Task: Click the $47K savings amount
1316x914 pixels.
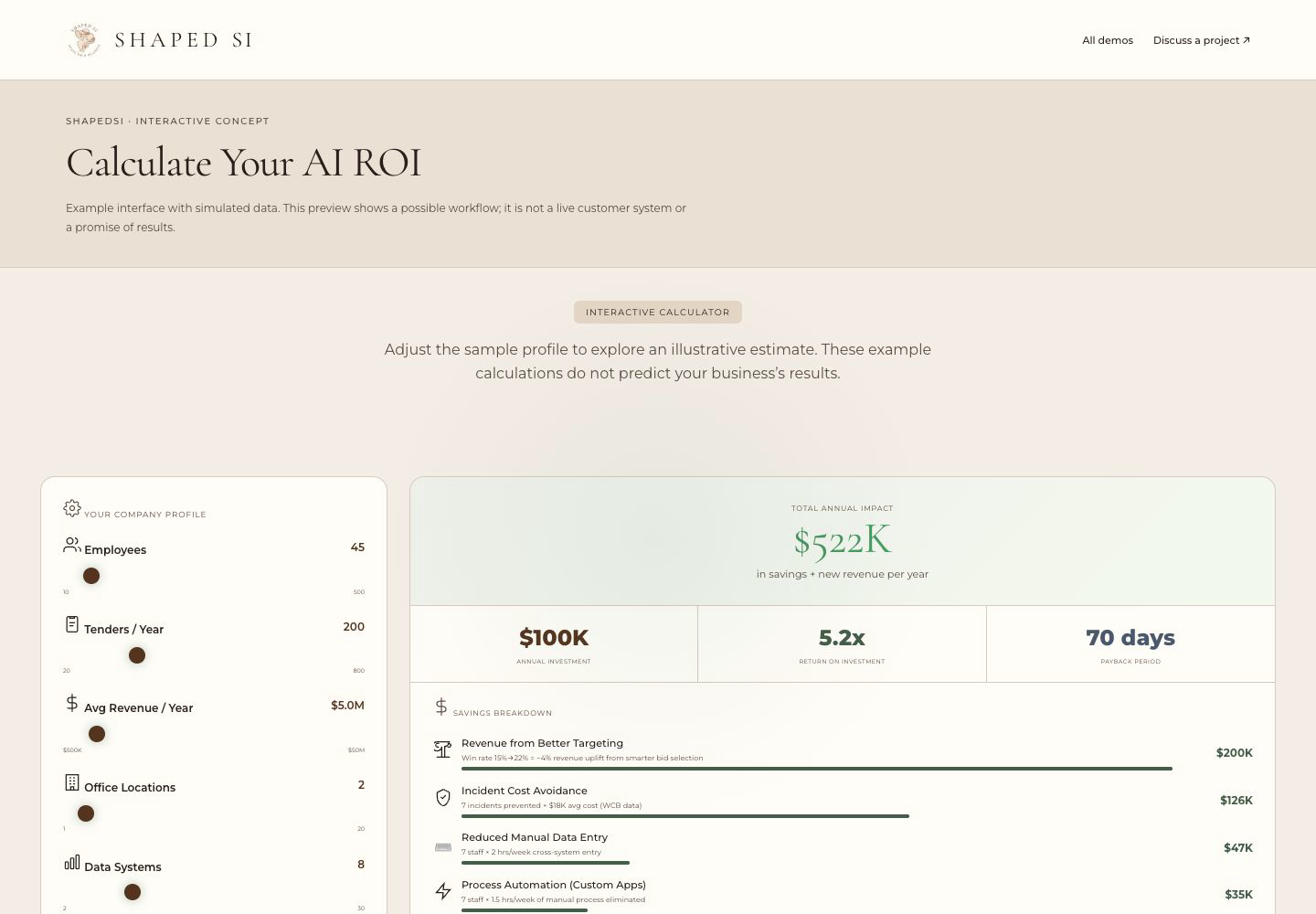Action: point(1238,848)
